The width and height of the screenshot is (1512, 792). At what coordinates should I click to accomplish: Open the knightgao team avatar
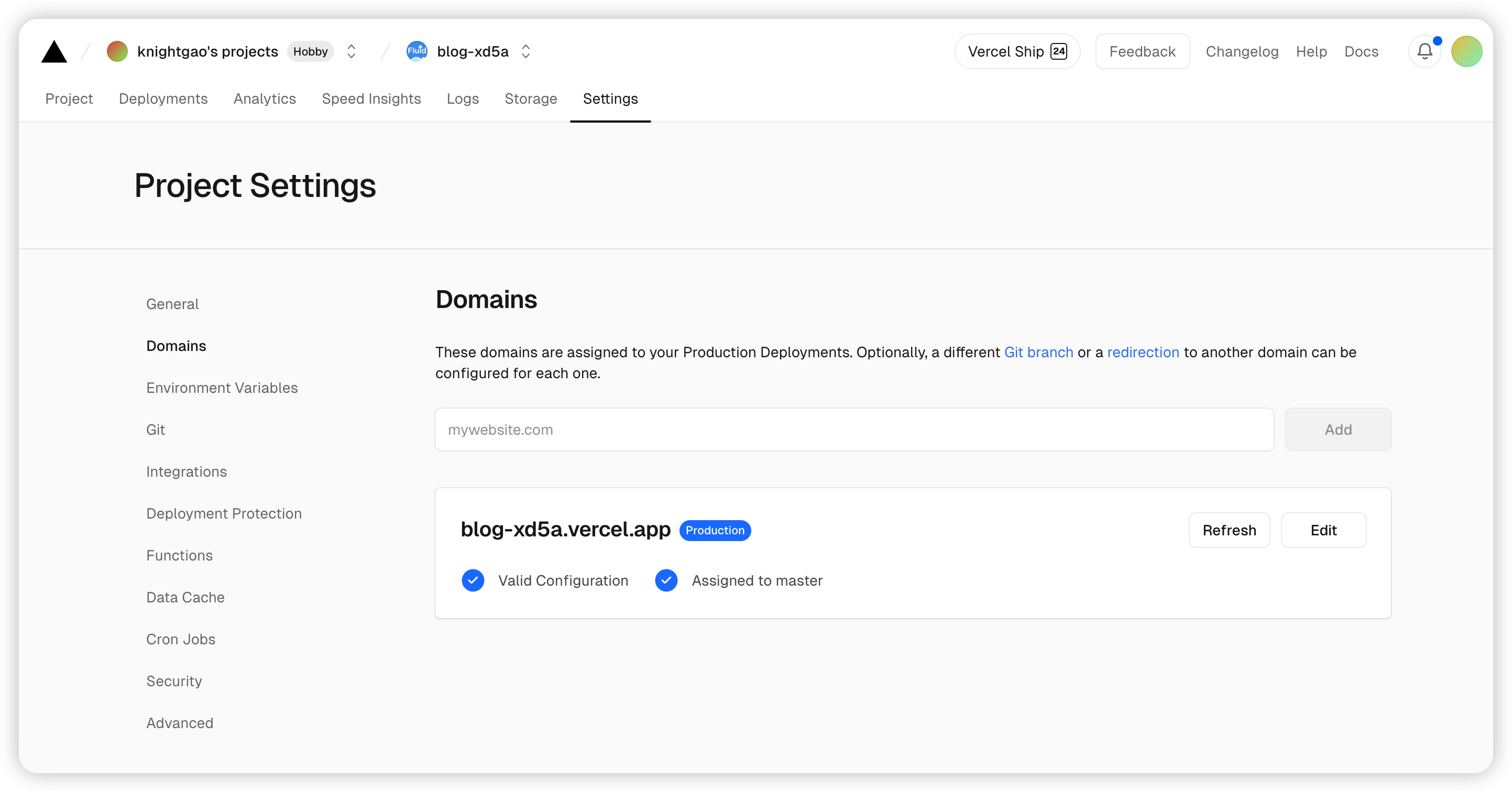pyautogui.click(x=117, y=52)
